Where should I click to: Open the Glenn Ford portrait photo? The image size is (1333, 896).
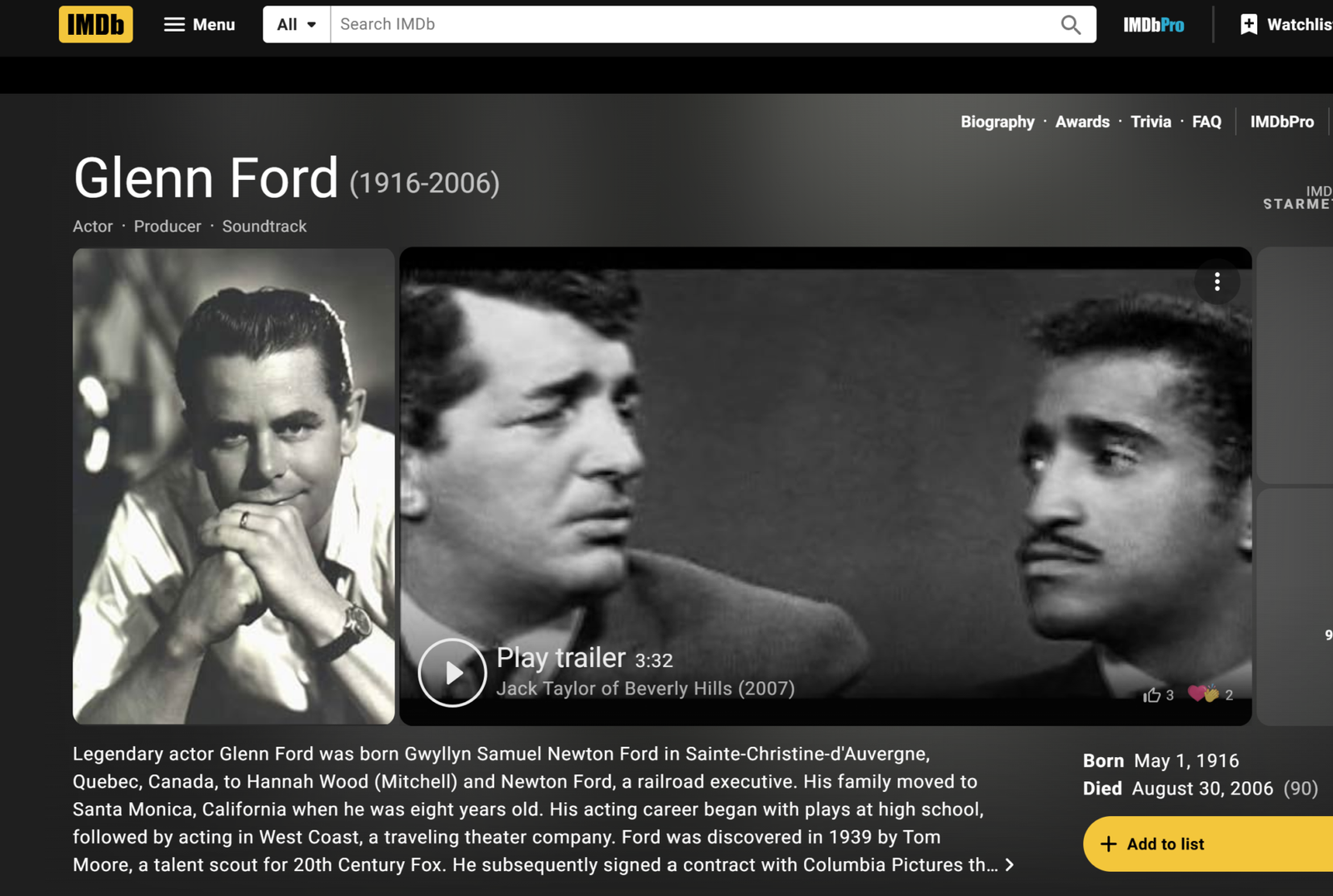(x=233, y=485)
